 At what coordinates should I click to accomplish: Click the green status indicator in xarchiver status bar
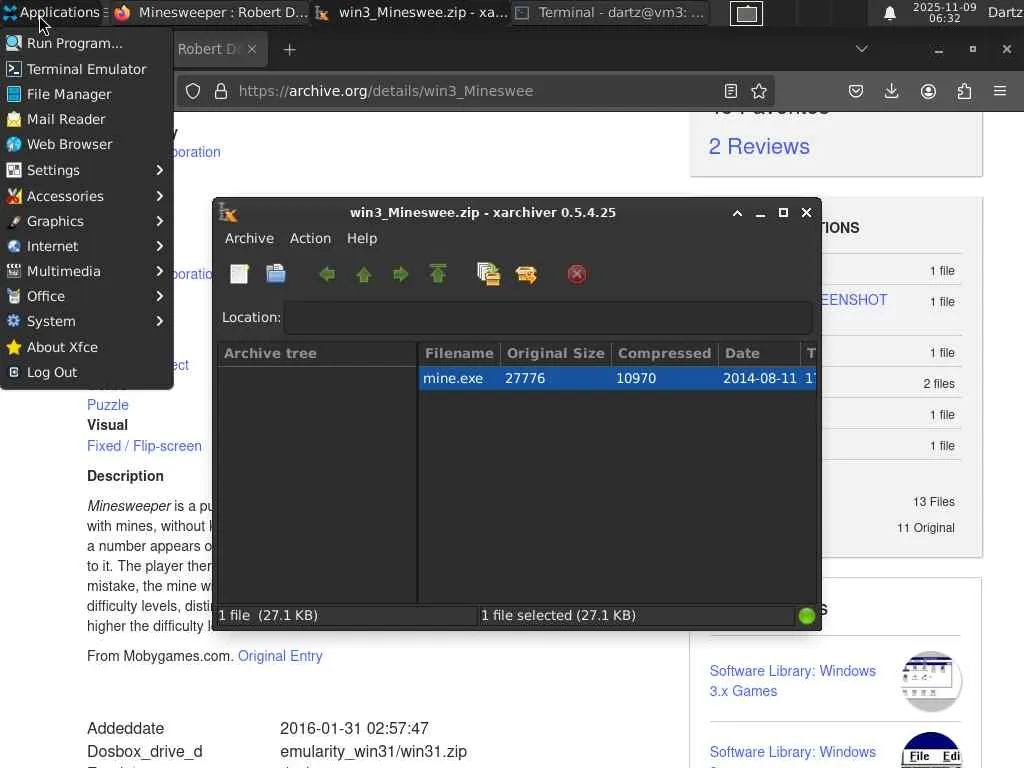[x=807, y=615]
